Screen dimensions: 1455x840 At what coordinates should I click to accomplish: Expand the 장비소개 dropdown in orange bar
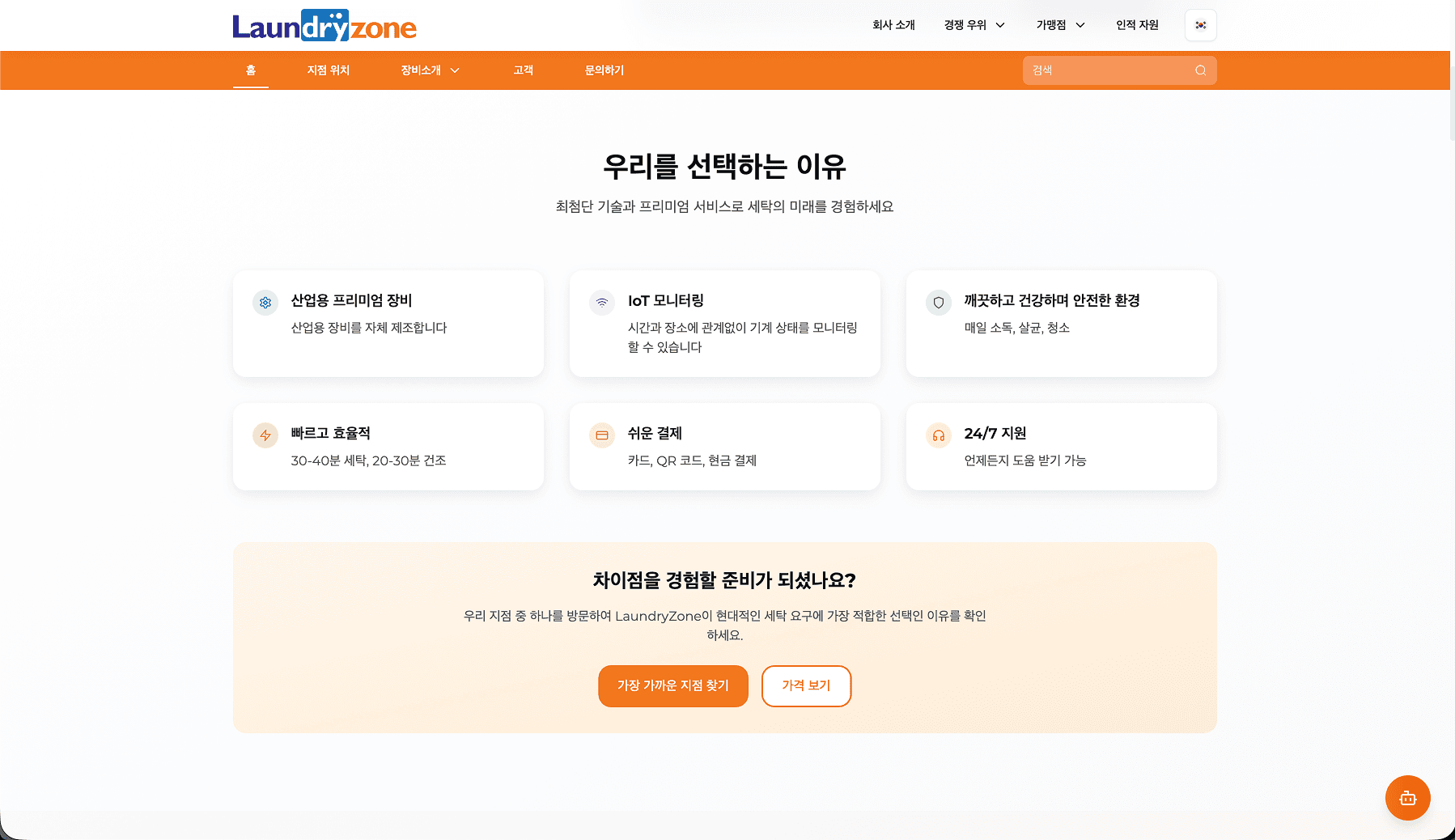[430, 70]
